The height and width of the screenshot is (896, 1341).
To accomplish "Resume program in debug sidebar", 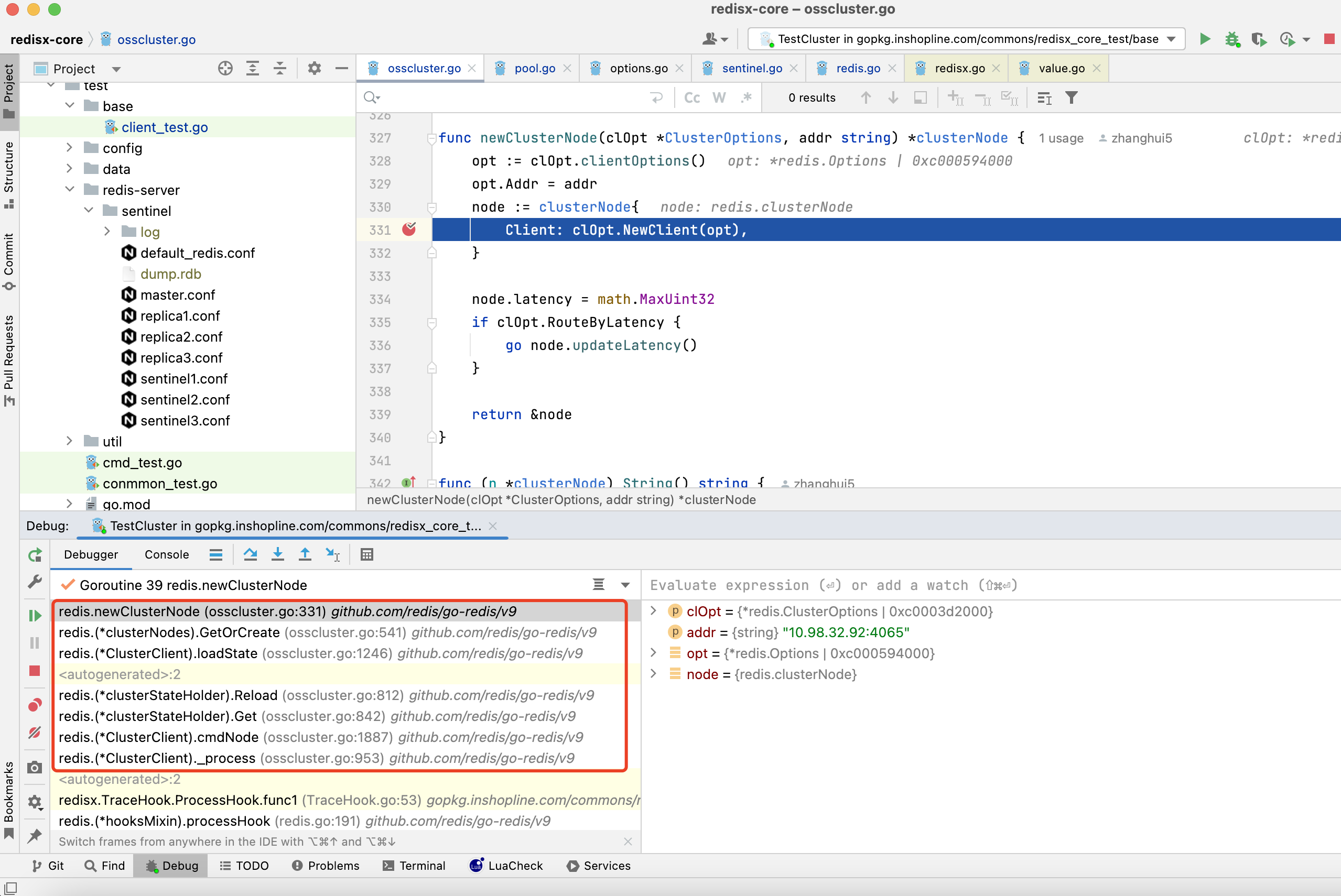I will pyautogui.click(x=35, y=616).
